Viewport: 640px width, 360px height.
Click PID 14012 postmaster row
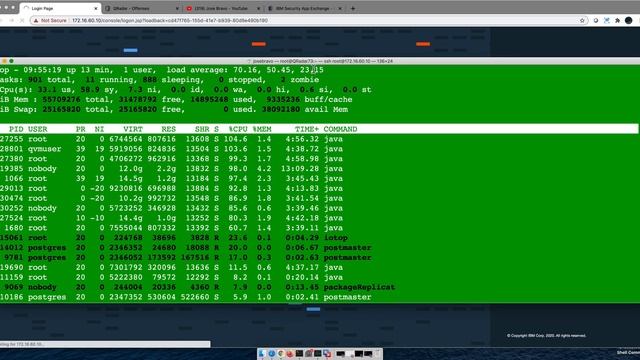tap(186, 248)
